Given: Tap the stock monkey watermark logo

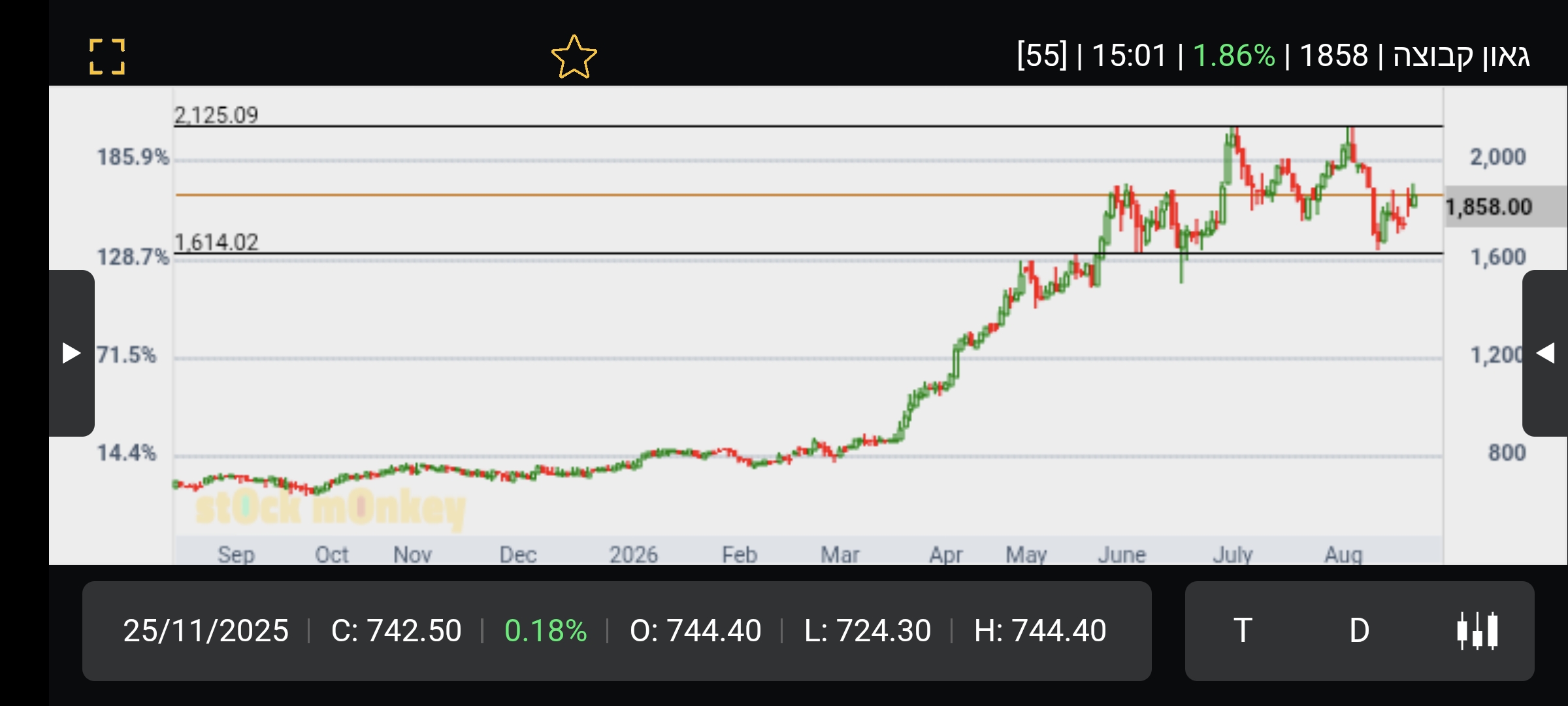Looking at the screenshot, I should point(331,509).
